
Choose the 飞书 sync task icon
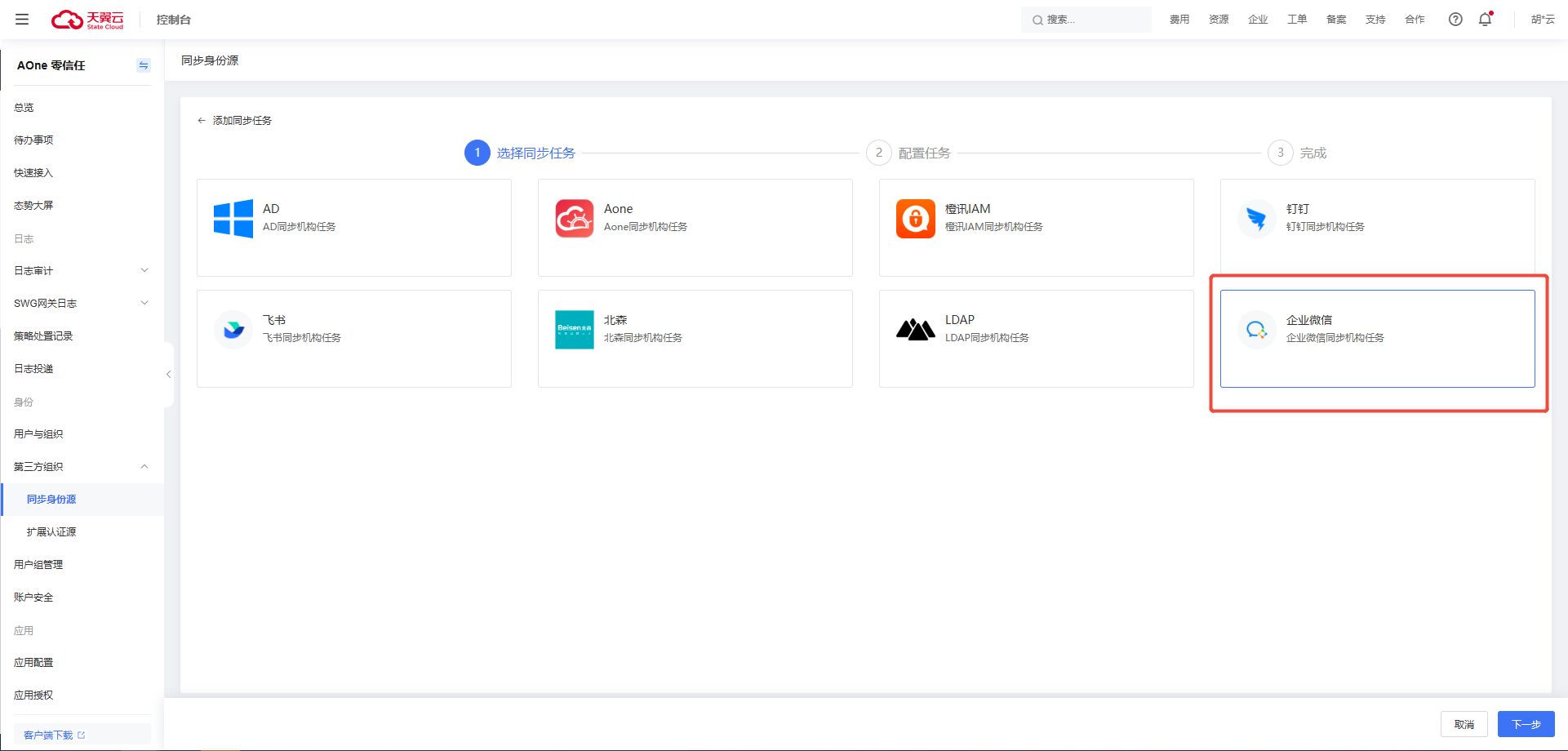tap(233, 330)
